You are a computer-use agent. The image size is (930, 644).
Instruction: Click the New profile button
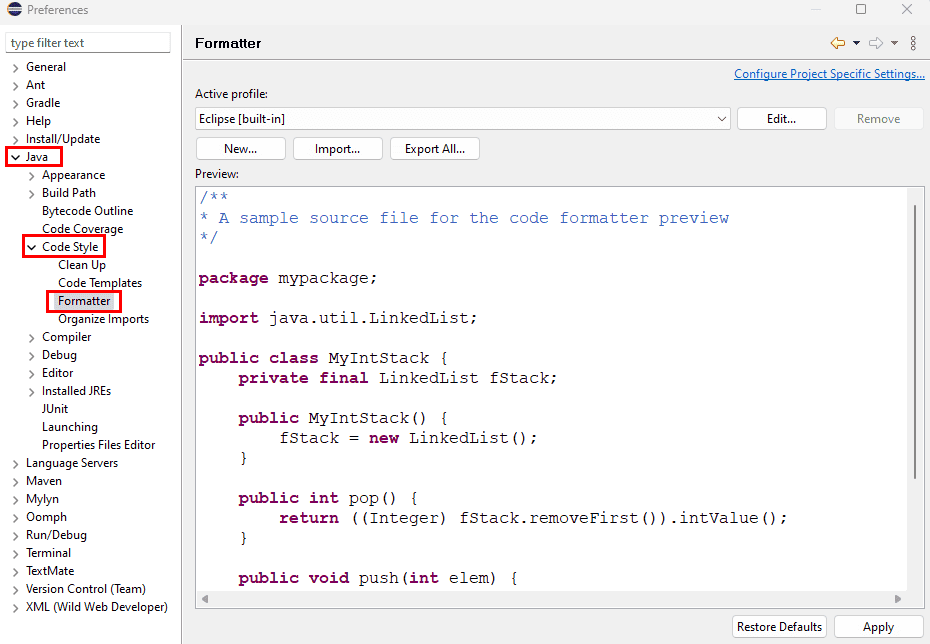click(240, 148)
